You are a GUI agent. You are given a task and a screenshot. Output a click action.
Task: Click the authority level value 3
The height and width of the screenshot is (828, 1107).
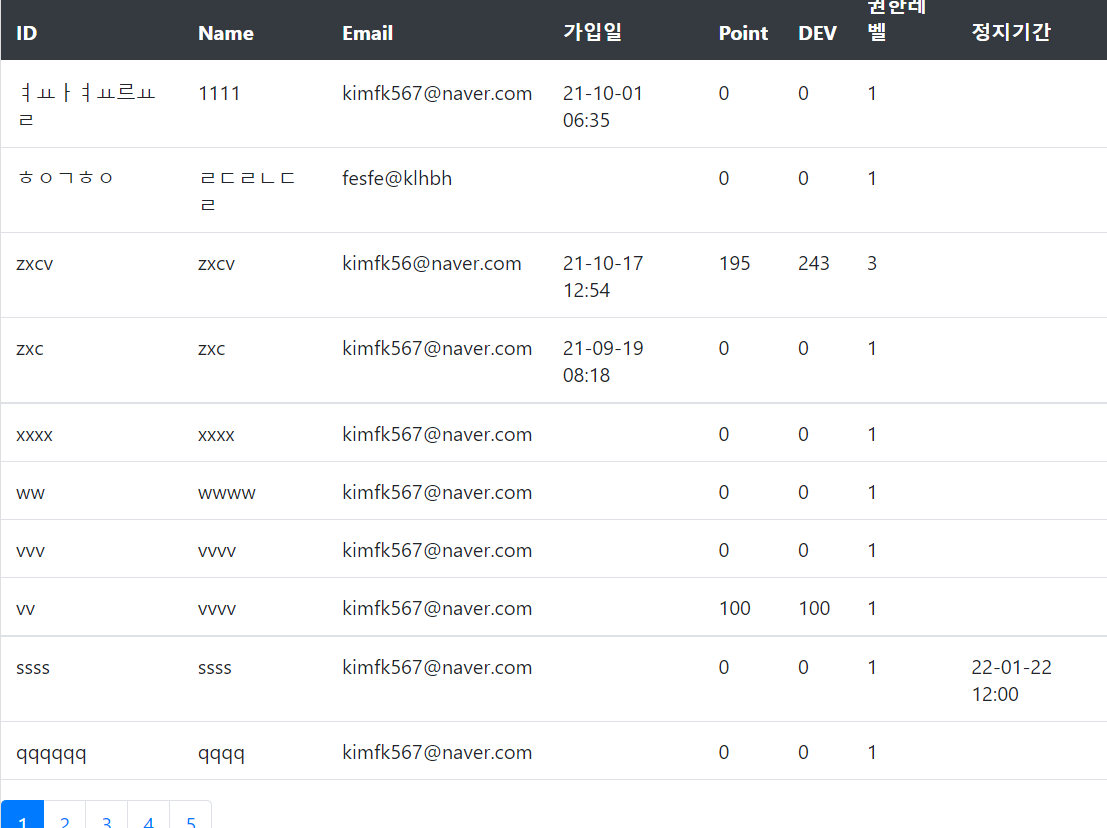[x=872, y=263]
